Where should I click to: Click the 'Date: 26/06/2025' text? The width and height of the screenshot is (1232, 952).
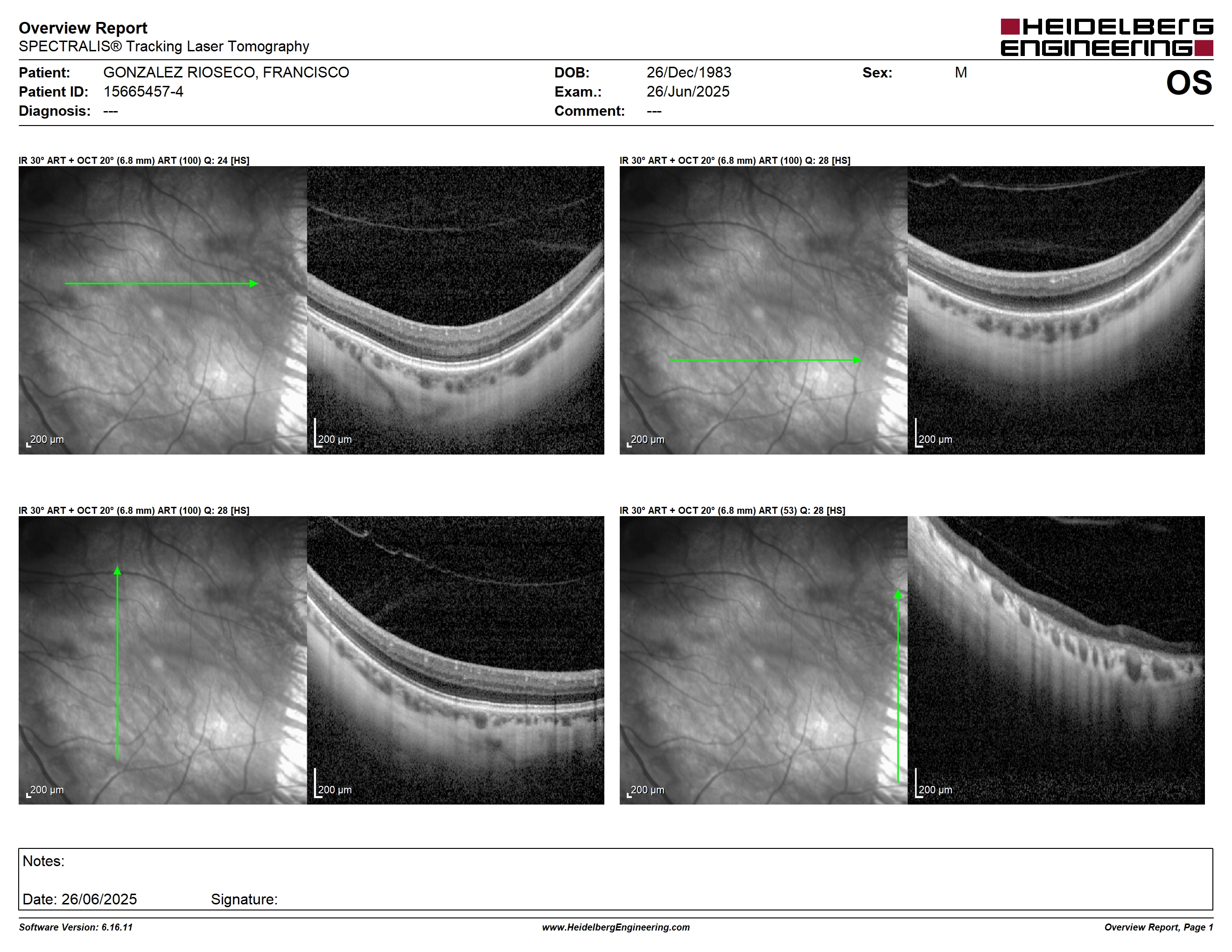coord(79,899)
